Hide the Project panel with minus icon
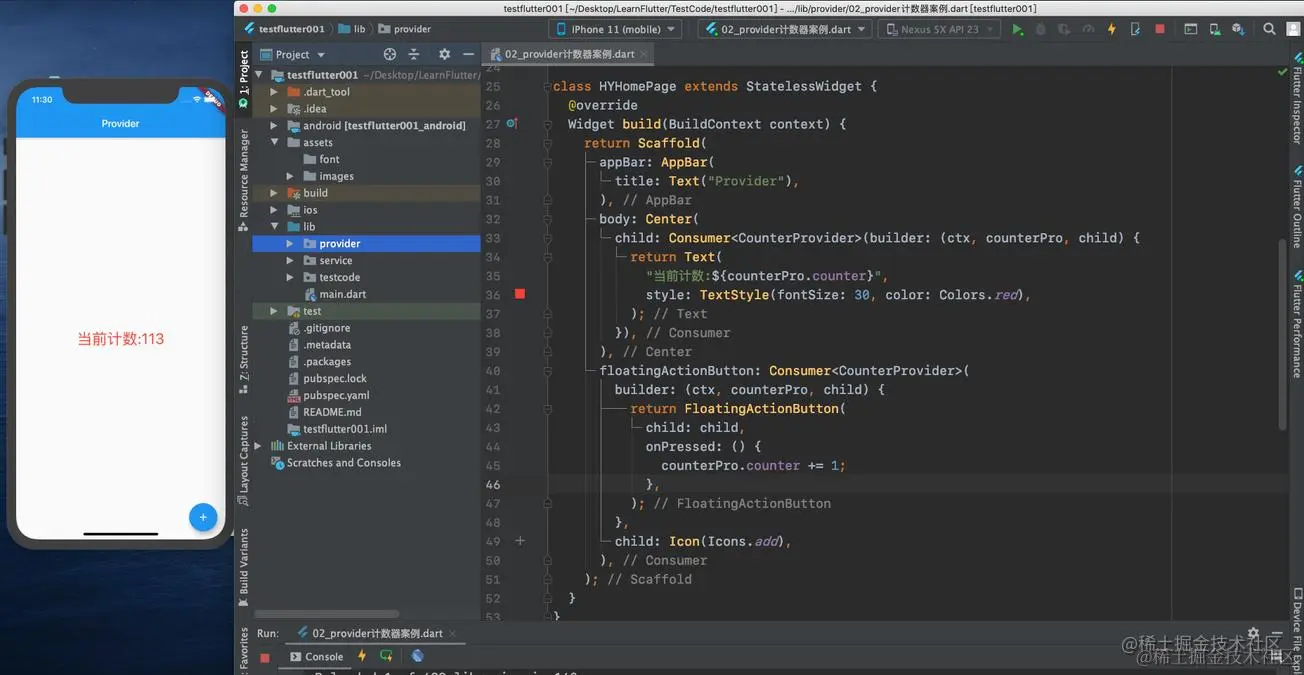Viewport: 1304px width, 675px height. [468, 54]
